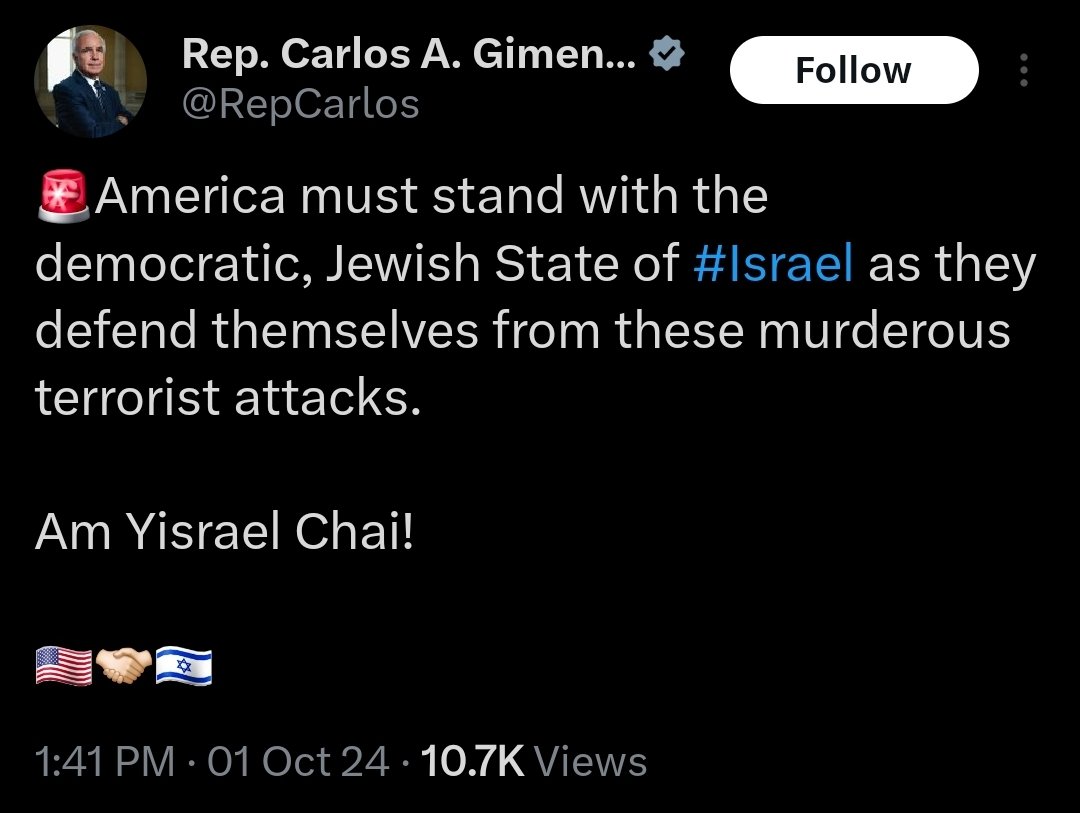Open the Rep. Carlos A. Gimen... display name
This screenshot has height=813, width=1080.
pos(409,56)
